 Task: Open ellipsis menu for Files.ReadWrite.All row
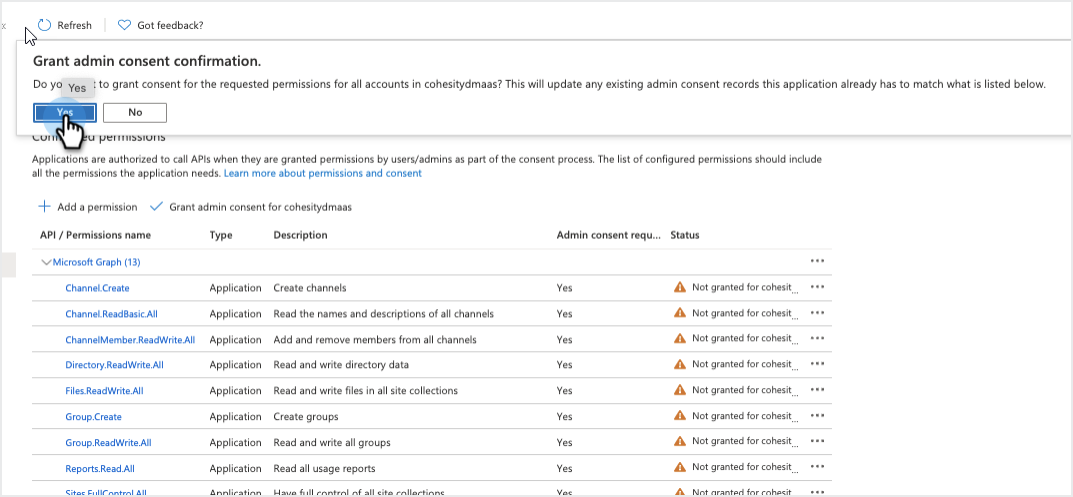pos(817,390)
